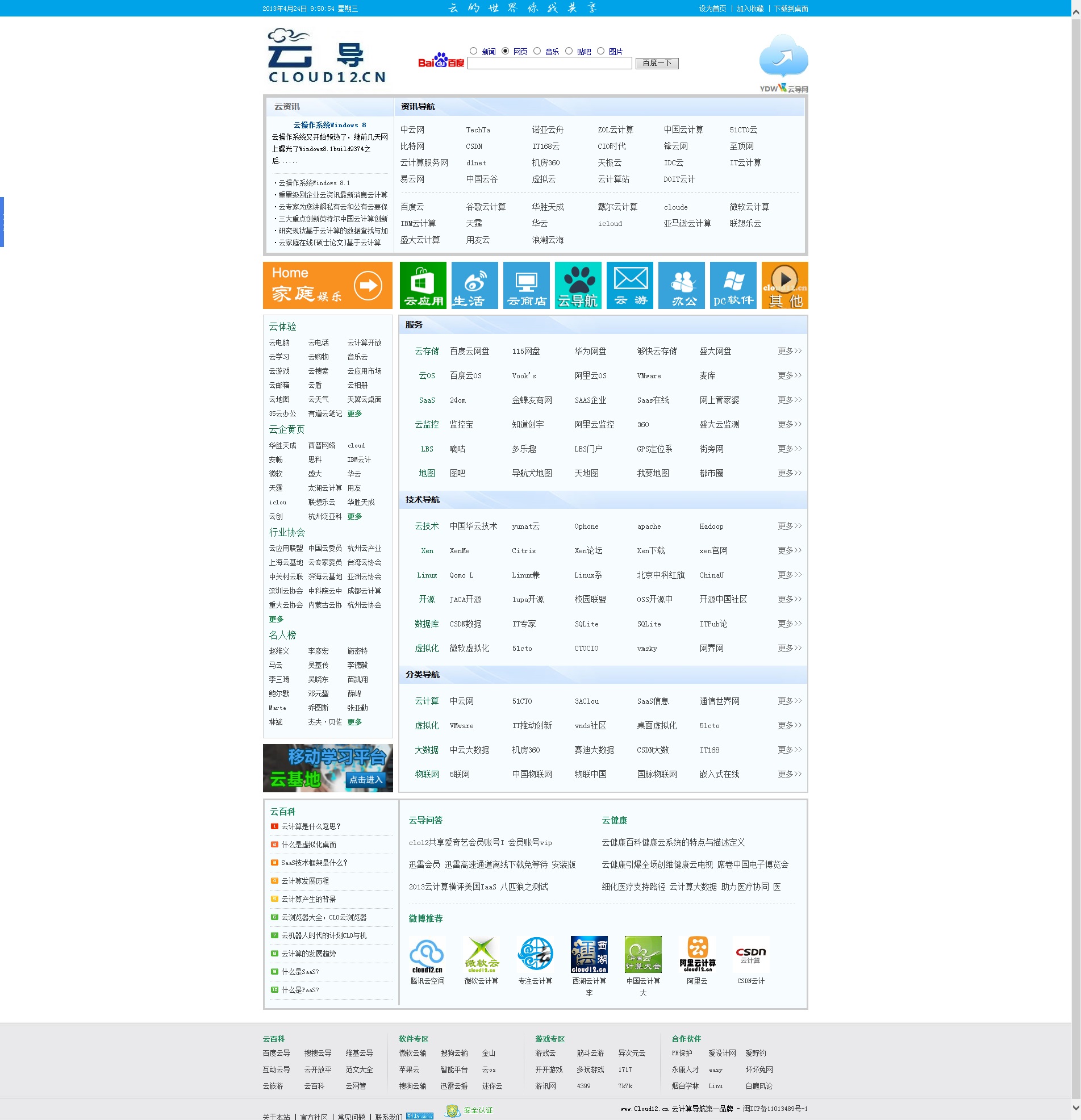Open 中国云计算 green avatar
Viewport: 1081px width, 1120px height.
pyautogui.click(x=643, y=955)
